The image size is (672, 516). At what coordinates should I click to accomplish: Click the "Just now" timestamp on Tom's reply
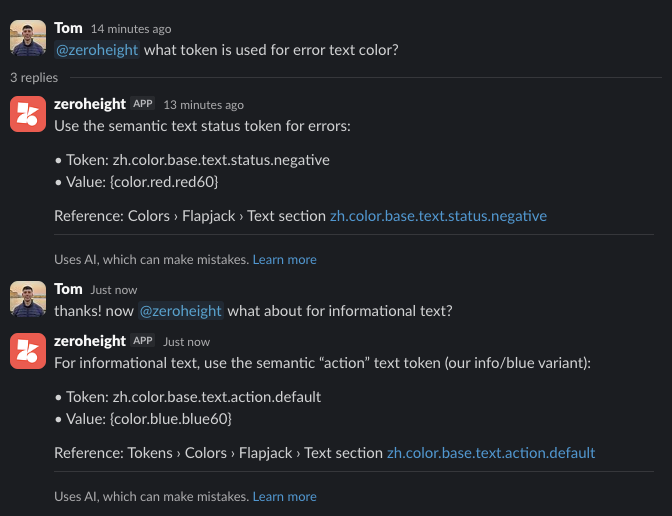click(114, 289)
